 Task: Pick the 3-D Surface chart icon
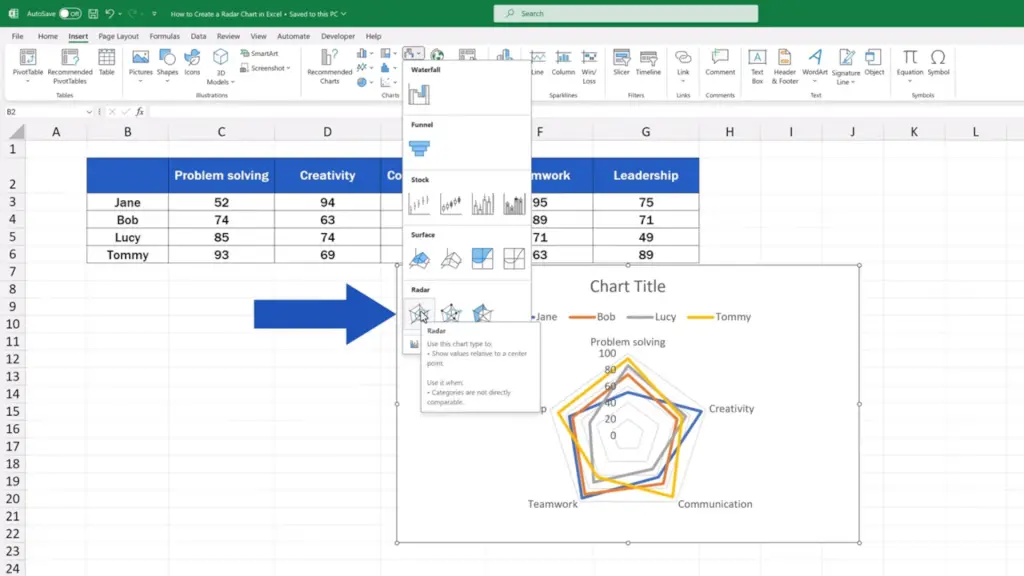pos(419,259)
